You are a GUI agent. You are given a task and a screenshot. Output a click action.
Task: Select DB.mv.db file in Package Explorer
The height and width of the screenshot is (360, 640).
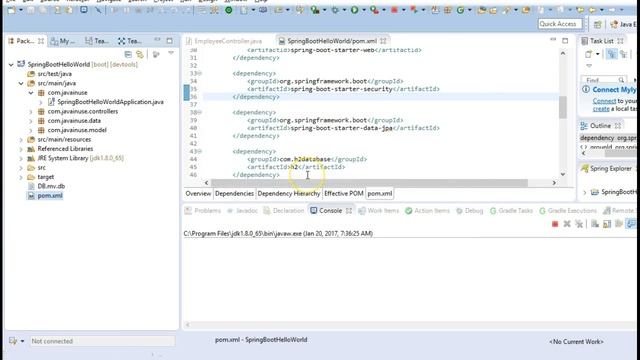click(x=51, y=186)
